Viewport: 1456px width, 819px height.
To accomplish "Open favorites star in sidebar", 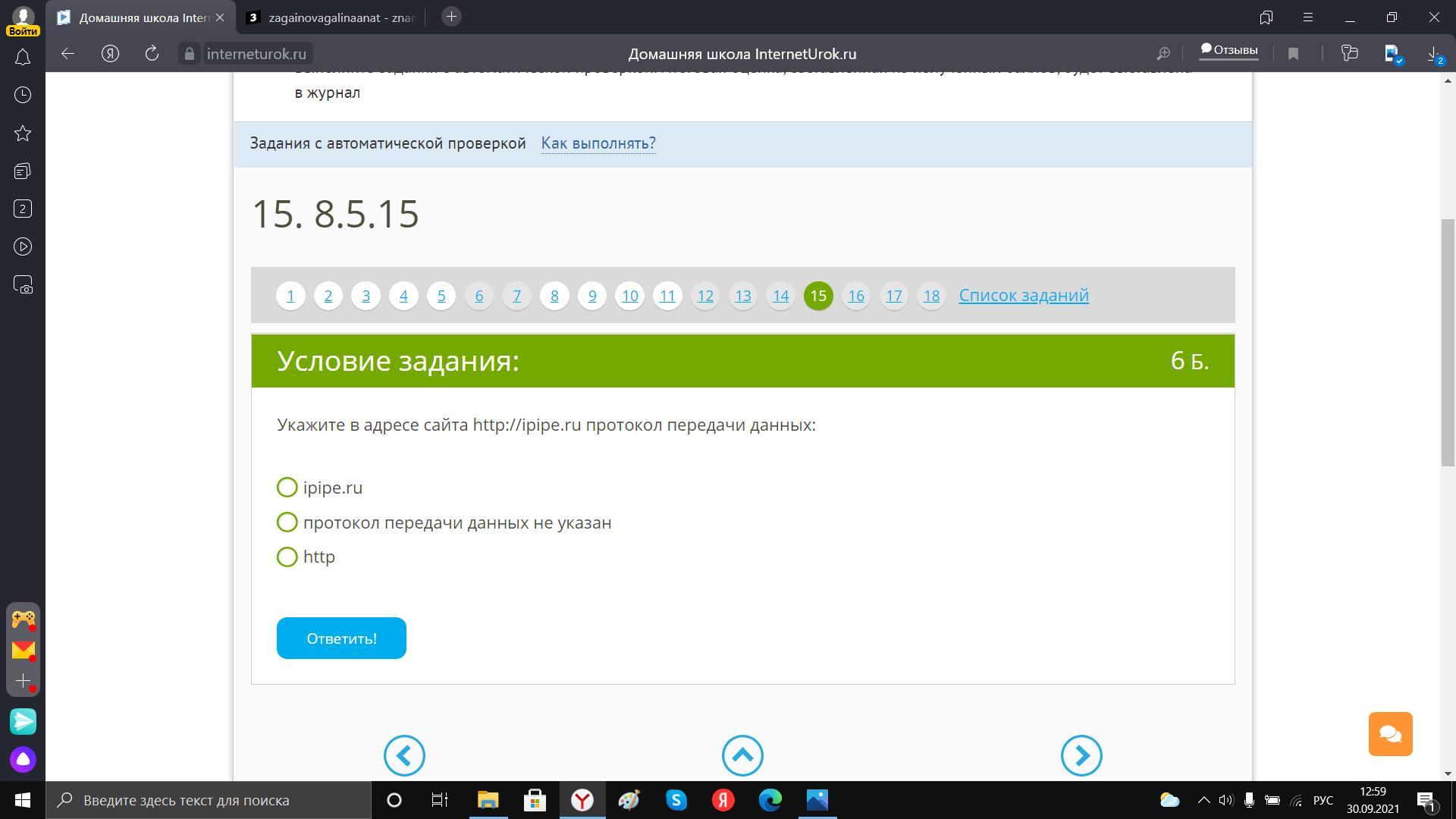I will [23, 133].
